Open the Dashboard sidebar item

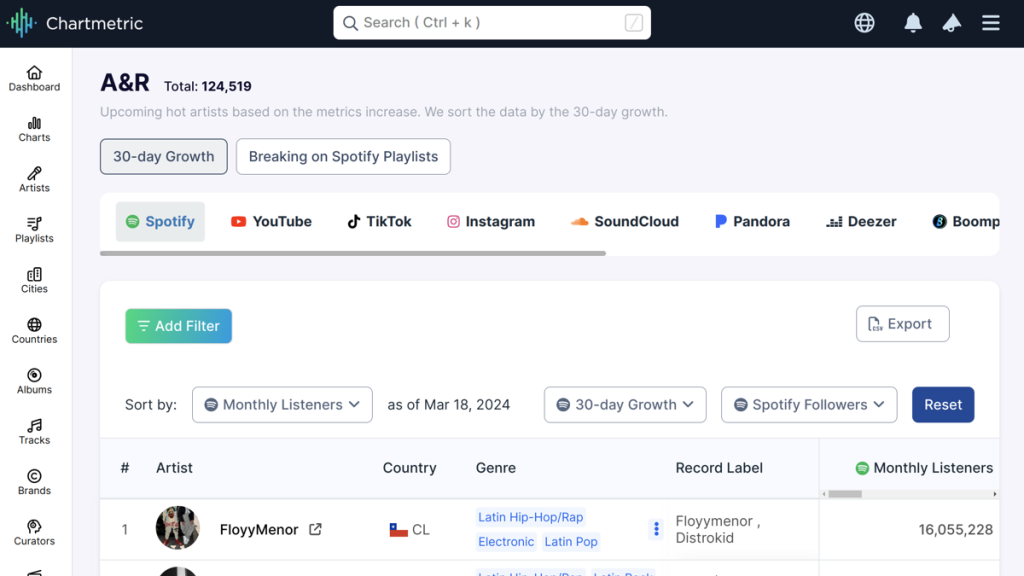(34, 78)
